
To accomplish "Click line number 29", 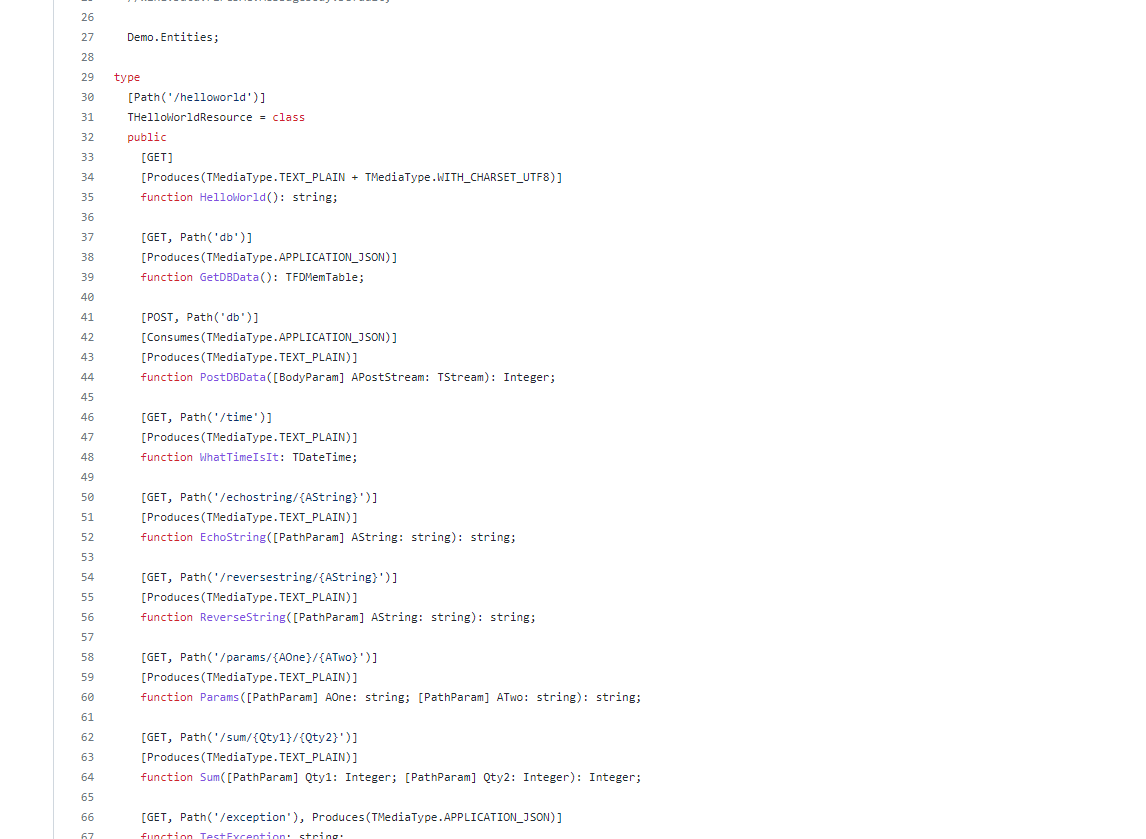I will tap(87, 77).
